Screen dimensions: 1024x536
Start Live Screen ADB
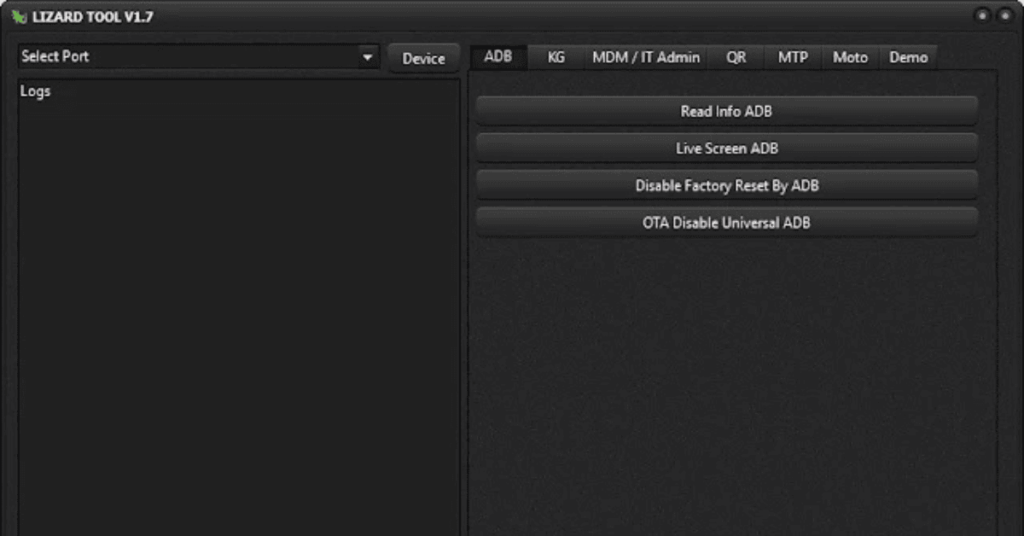coord(727,148)
